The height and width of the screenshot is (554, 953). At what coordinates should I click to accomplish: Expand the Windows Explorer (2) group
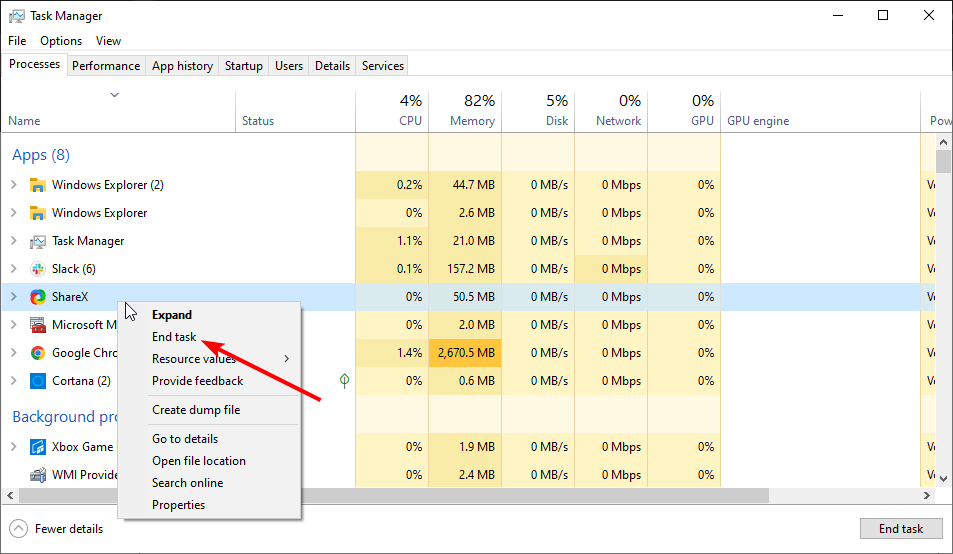(x=14, y=185)
